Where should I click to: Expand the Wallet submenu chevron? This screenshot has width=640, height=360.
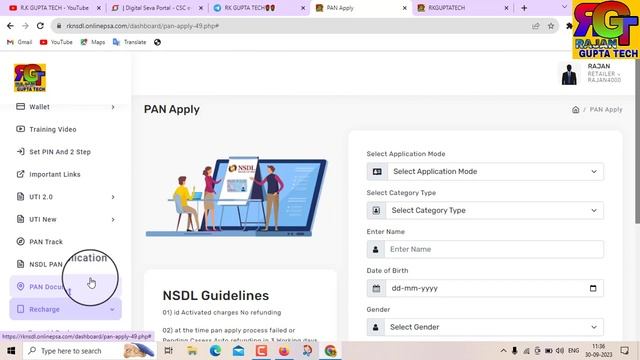[113, 107]
